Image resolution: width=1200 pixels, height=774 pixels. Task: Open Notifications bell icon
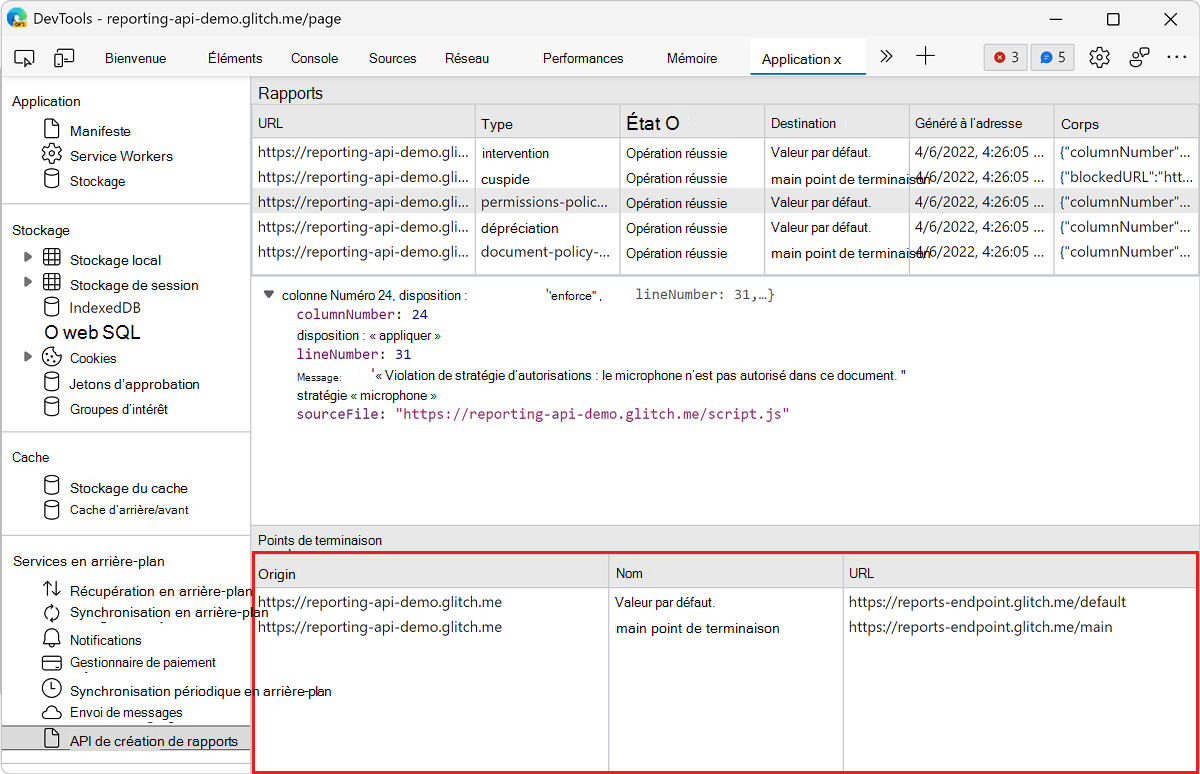tap(52, 639)
